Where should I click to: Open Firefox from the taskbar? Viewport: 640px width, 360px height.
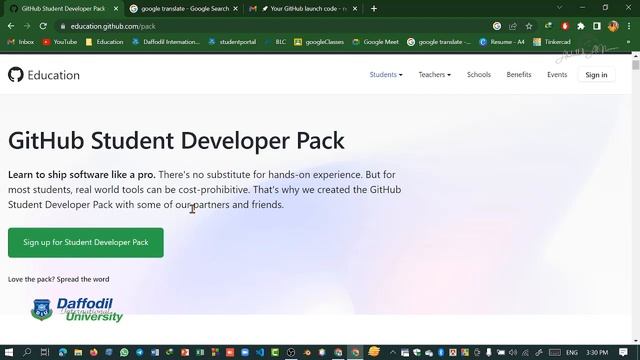click(x=93, y=352)
